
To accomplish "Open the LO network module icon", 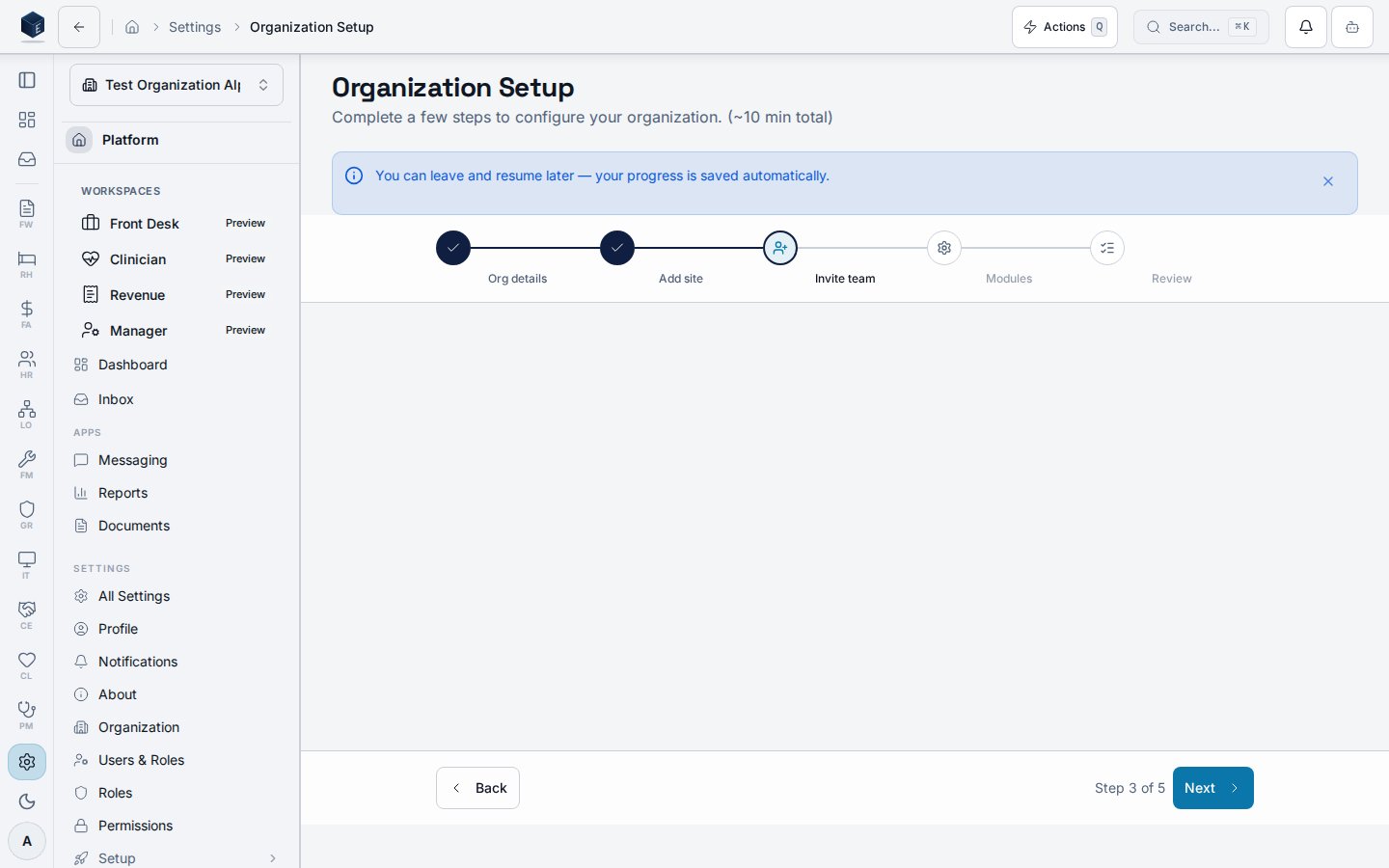I will pyautogui.click(x=27, y=414).
